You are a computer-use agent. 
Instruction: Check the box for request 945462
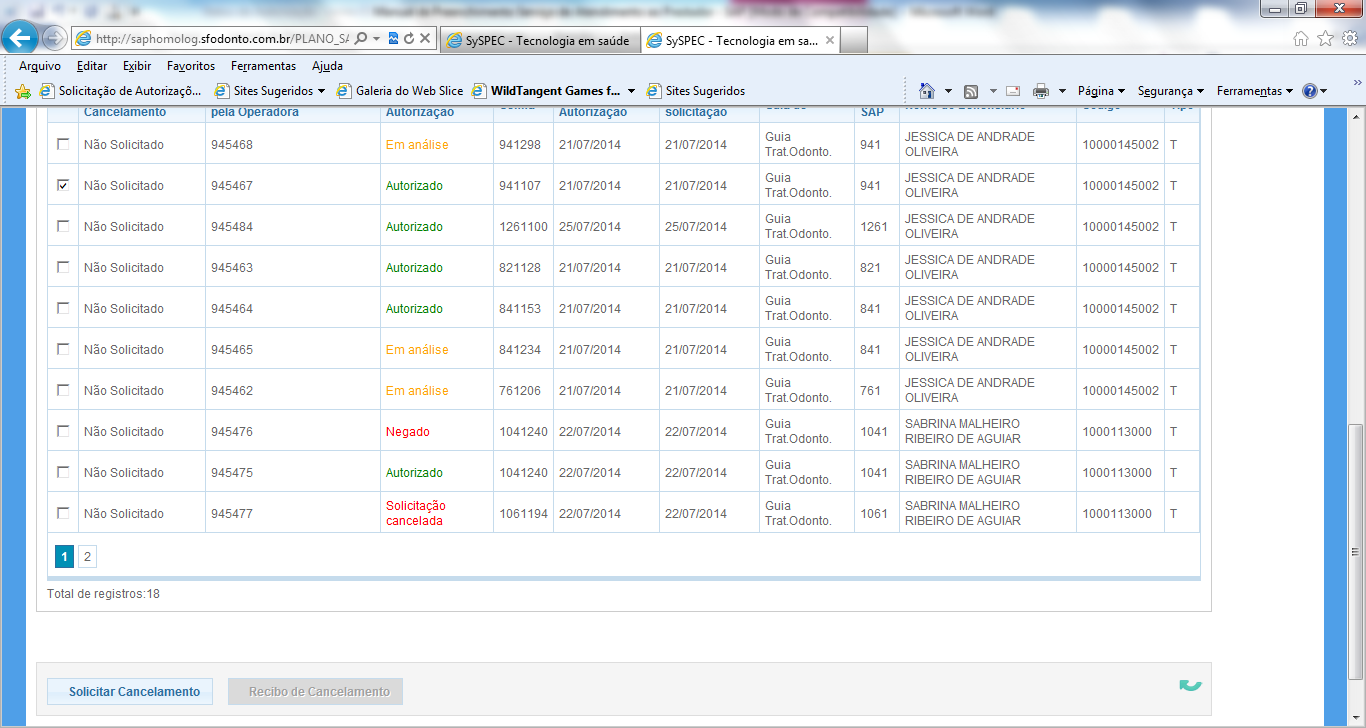63,390
